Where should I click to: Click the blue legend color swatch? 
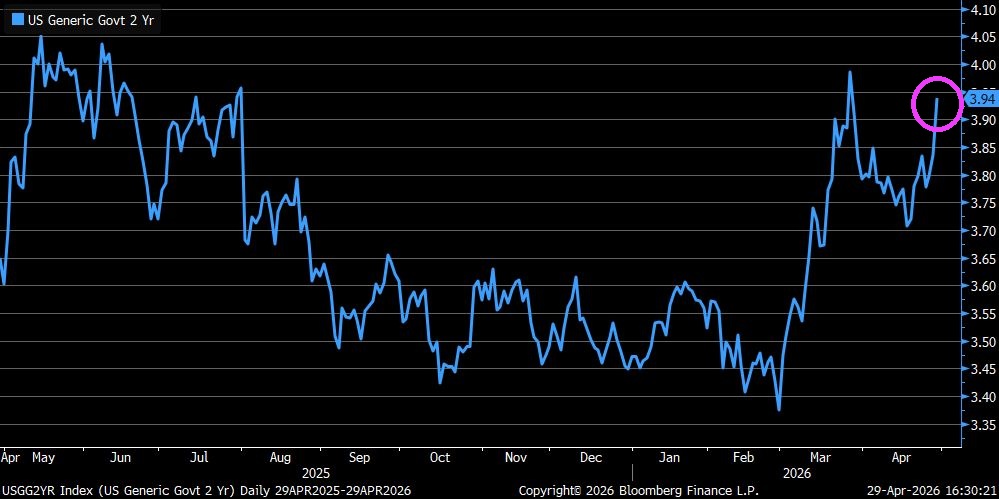(x=17, y=18)
